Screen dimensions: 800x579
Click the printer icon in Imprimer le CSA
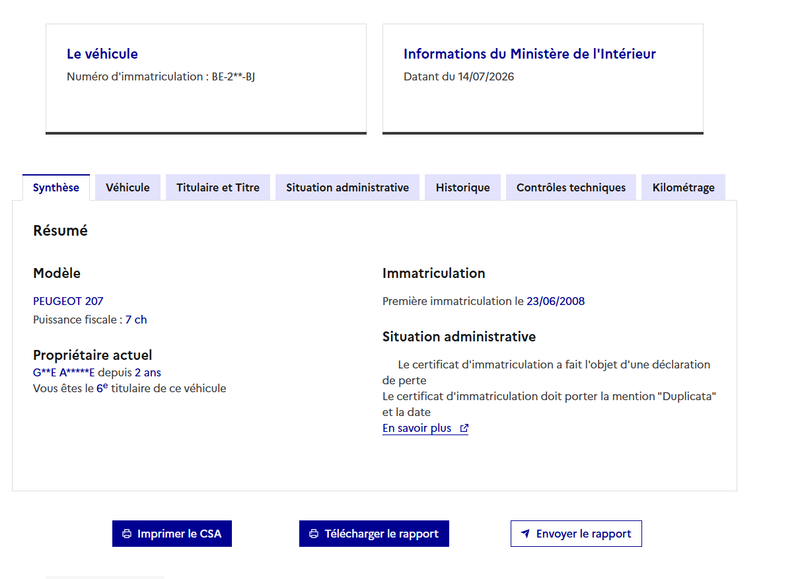(x=127, y=534)
